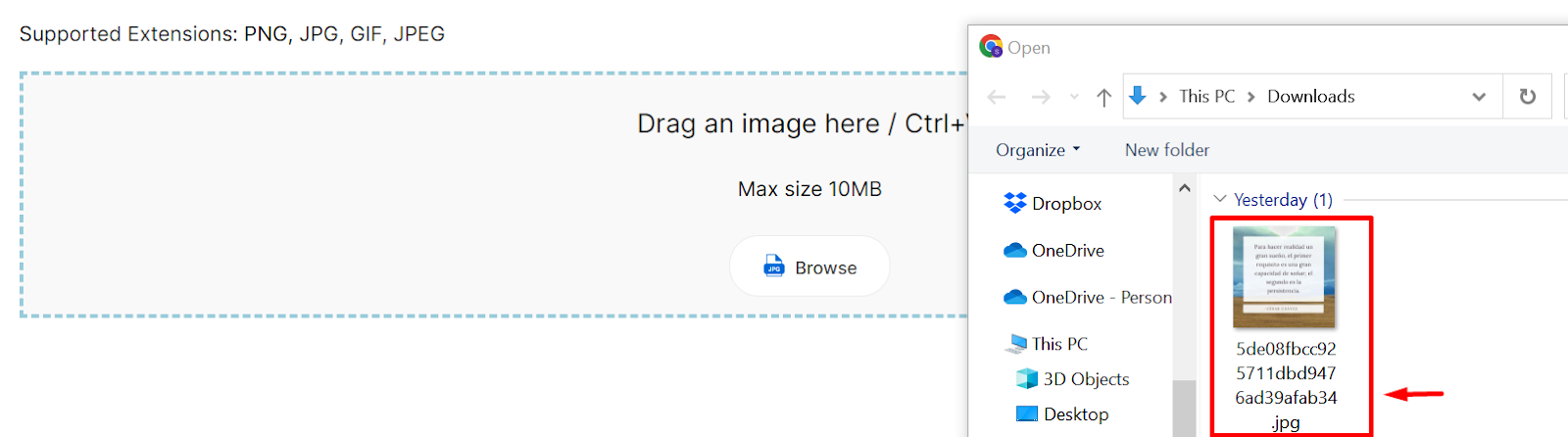Image resolution: width=1568 pixels, height=437 pixels.
Task: Click the Desktop icon in sidebar
Action: pos(1026,414)
